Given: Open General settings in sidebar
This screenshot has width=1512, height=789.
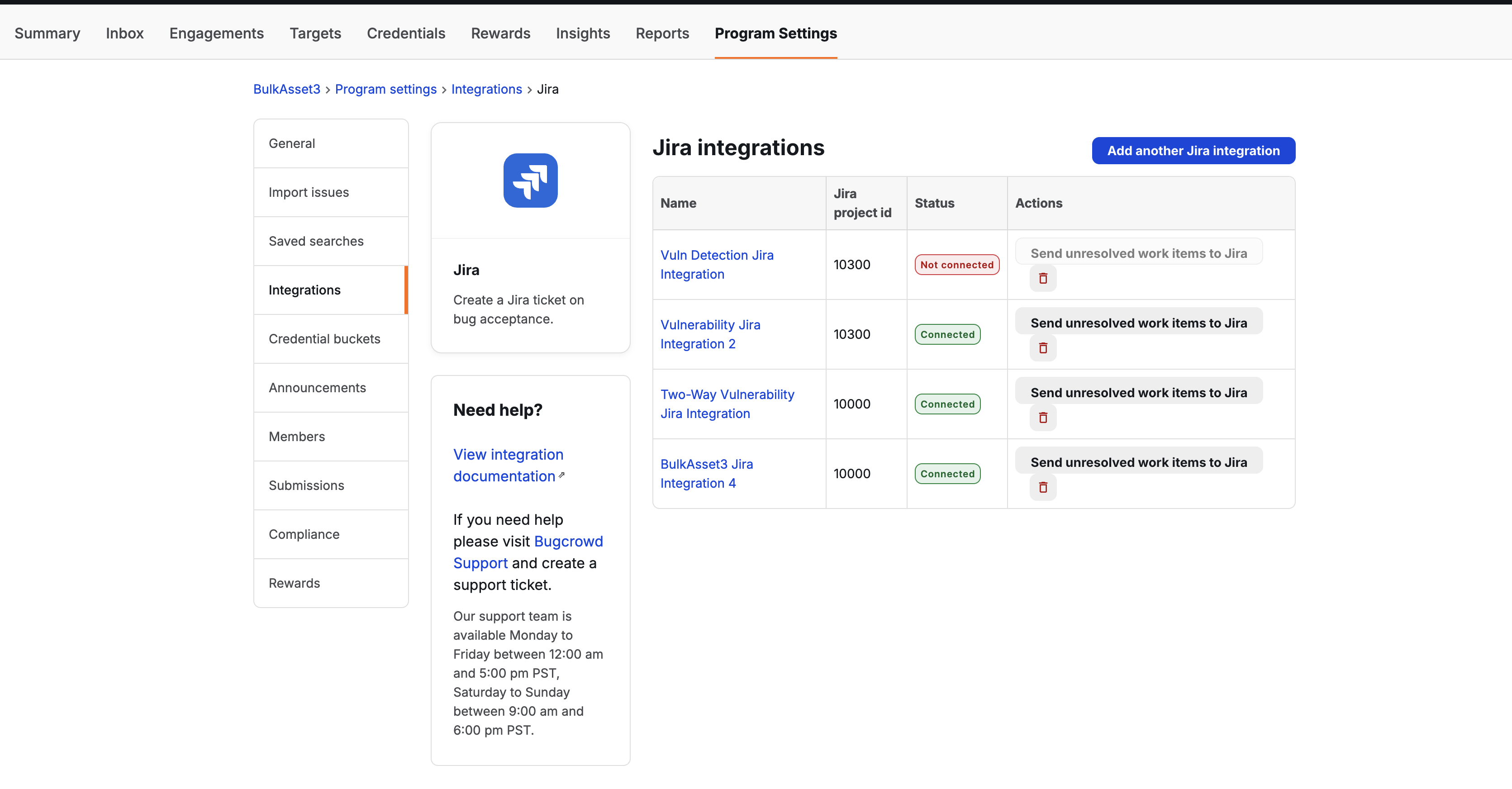Looking at the screenshot, I should pyautogui.click(x=331, y=144).
